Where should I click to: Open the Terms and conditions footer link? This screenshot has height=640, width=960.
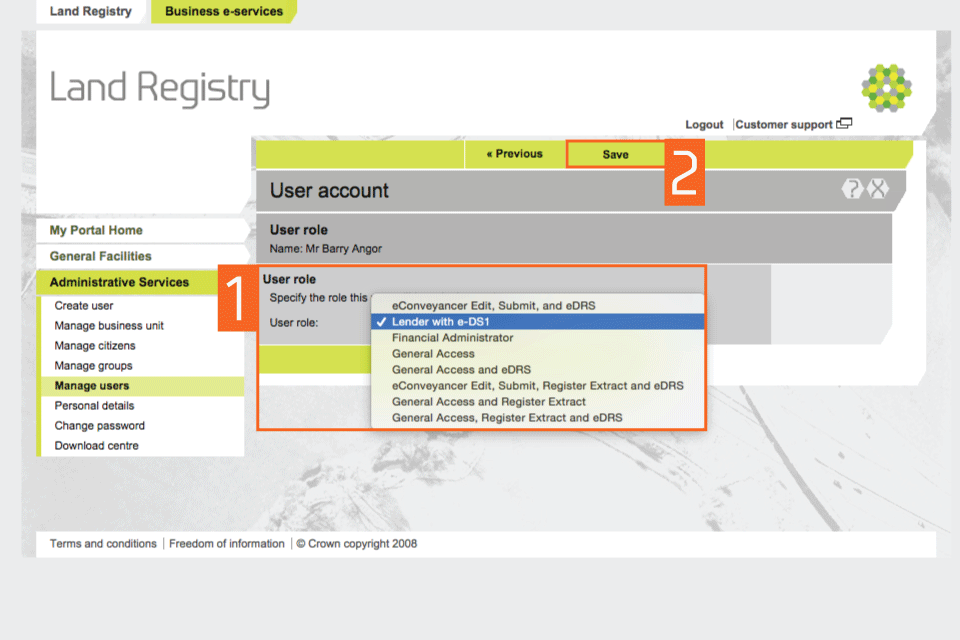(103, 544)
